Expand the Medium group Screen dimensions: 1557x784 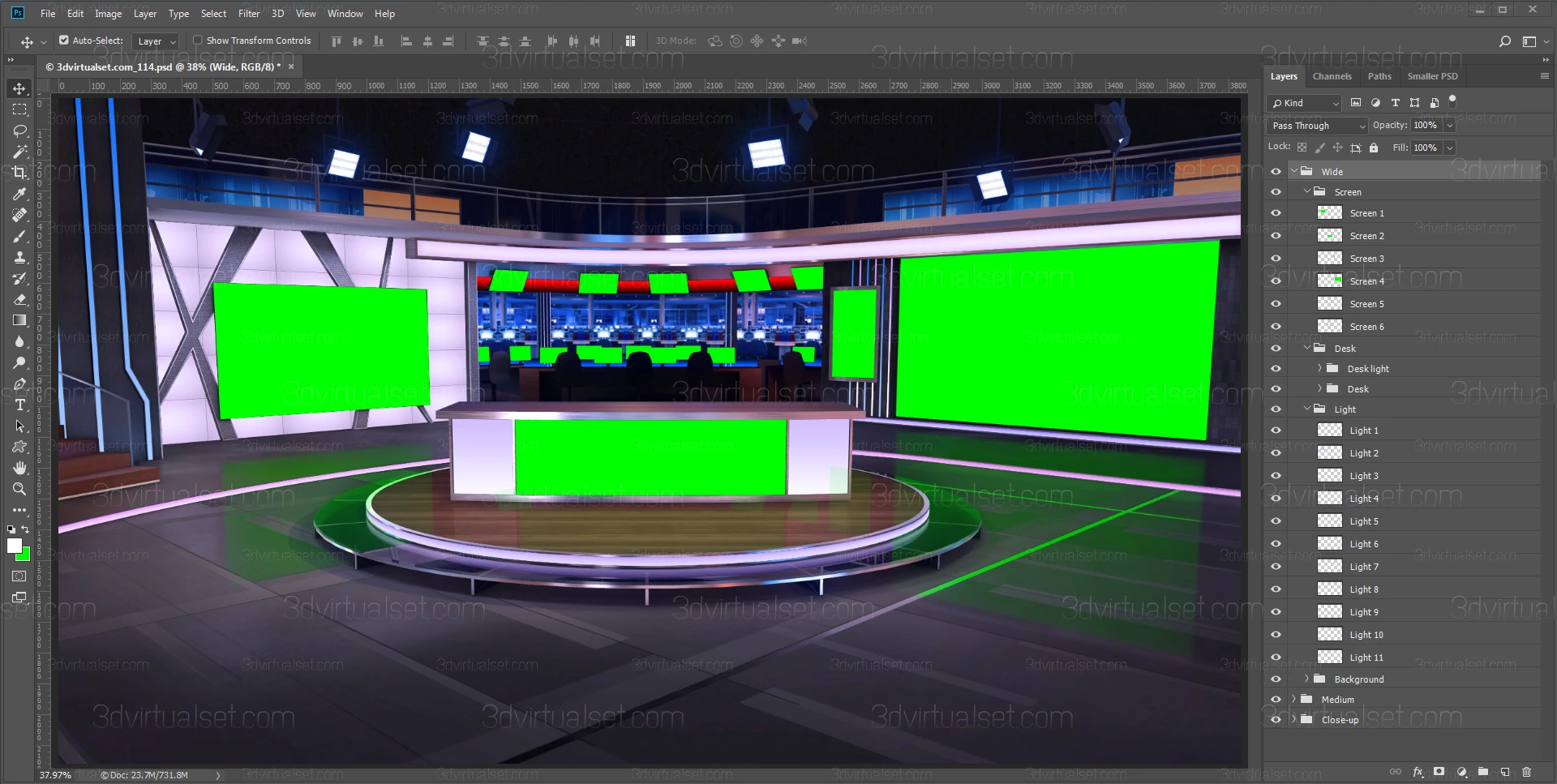click(x=1293, y=699)
